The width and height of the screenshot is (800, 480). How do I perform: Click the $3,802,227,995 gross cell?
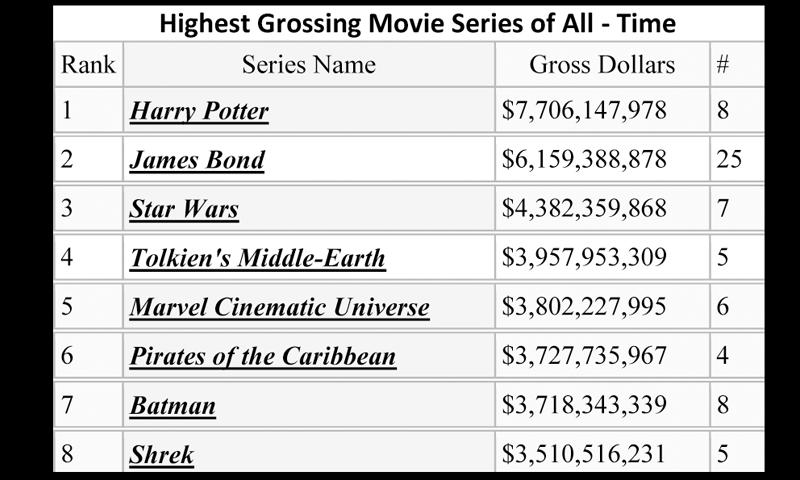(x=602, y=306)
